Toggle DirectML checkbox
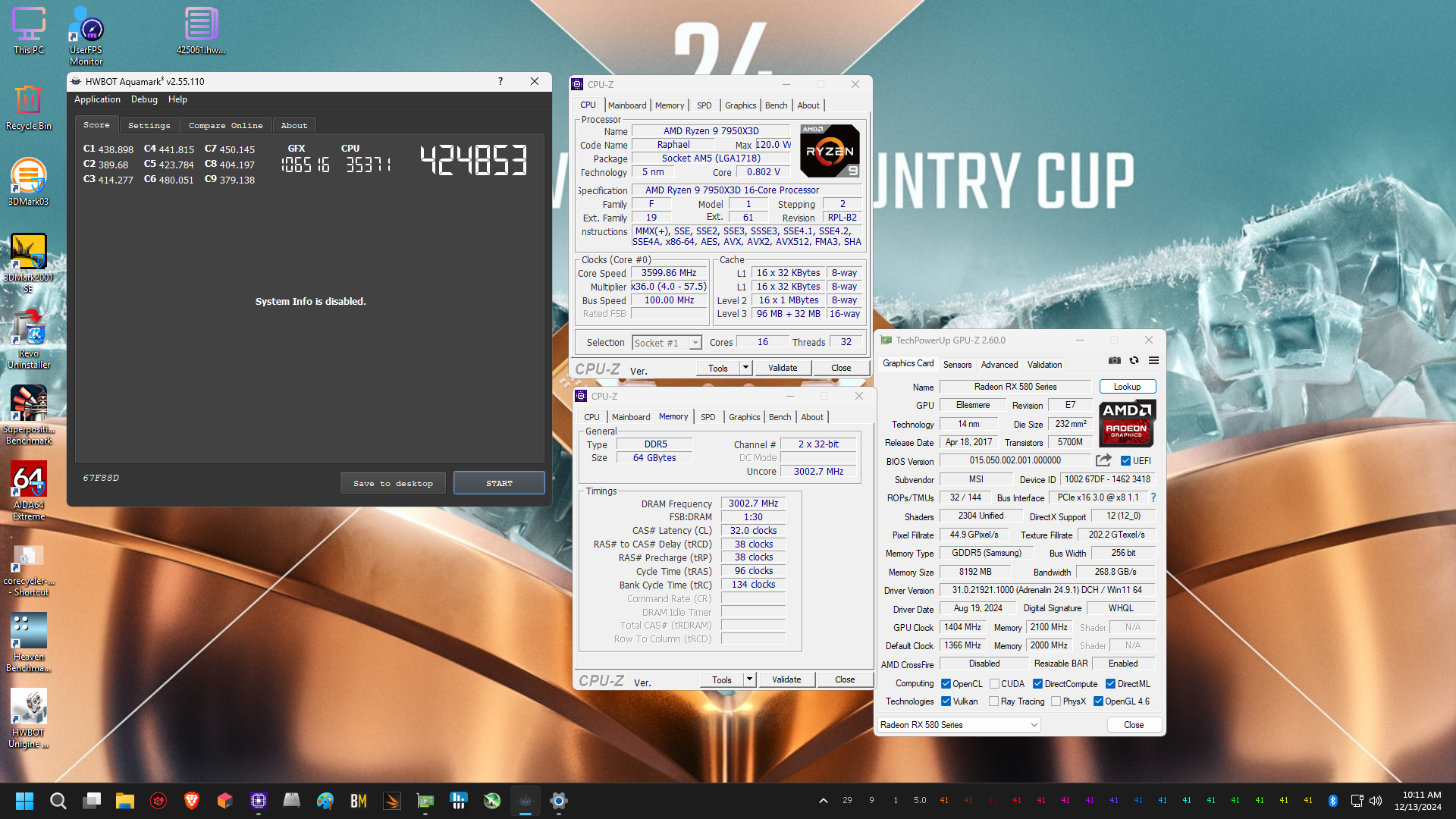 [x=1110, y=683]
